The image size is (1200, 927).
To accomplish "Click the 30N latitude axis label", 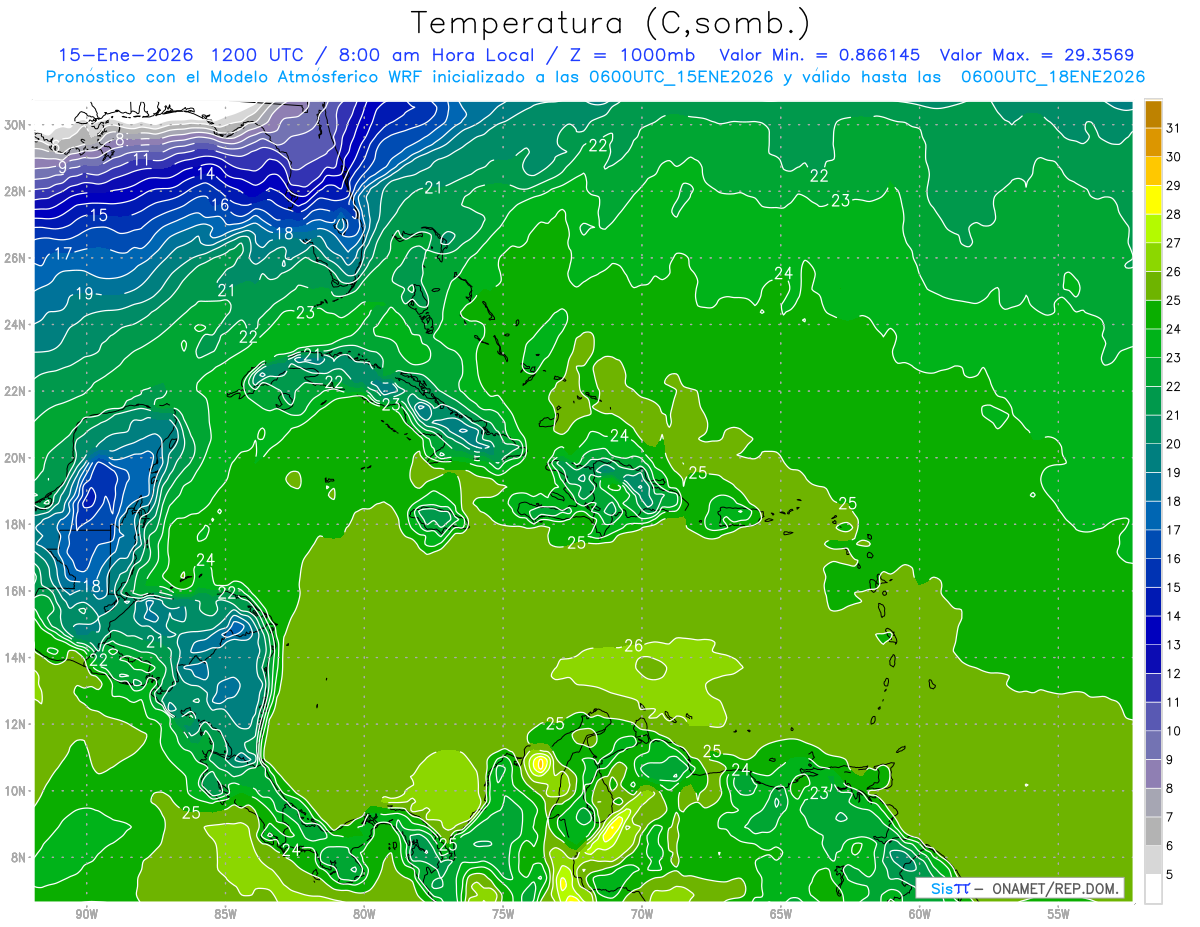I will tap(15, 124).
